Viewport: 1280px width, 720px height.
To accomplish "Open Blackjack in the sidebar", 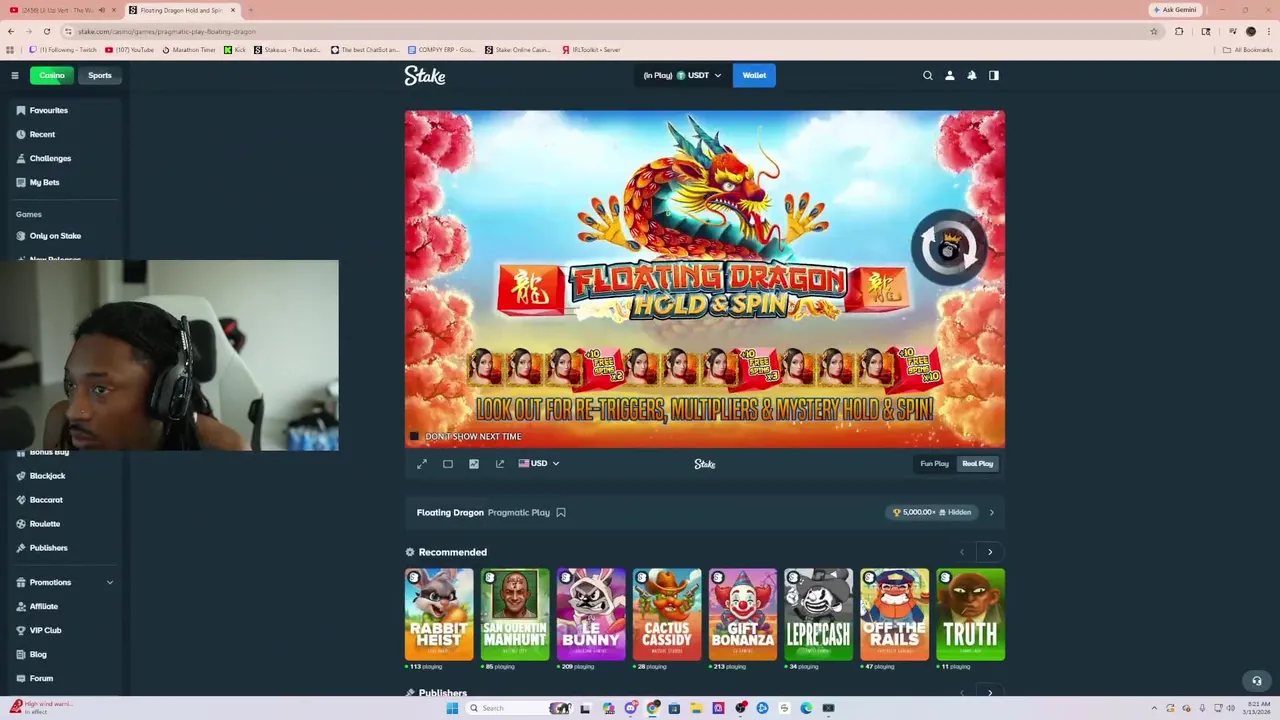I will click(47, 476).
